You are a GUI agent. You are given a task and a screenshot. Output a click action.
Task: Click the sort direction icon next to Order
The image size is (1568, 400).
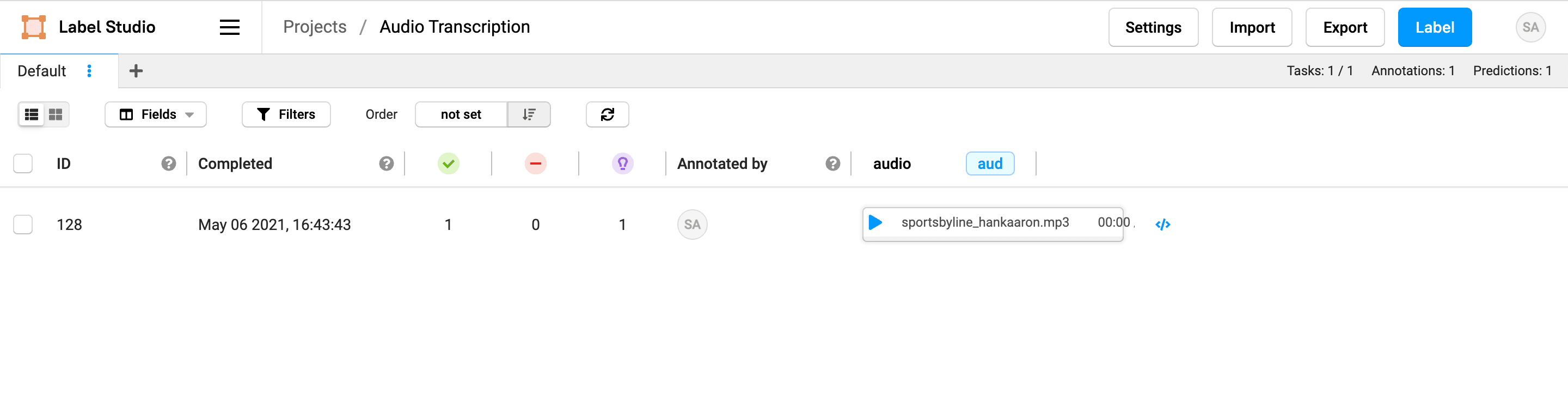[x=529, y=114]
